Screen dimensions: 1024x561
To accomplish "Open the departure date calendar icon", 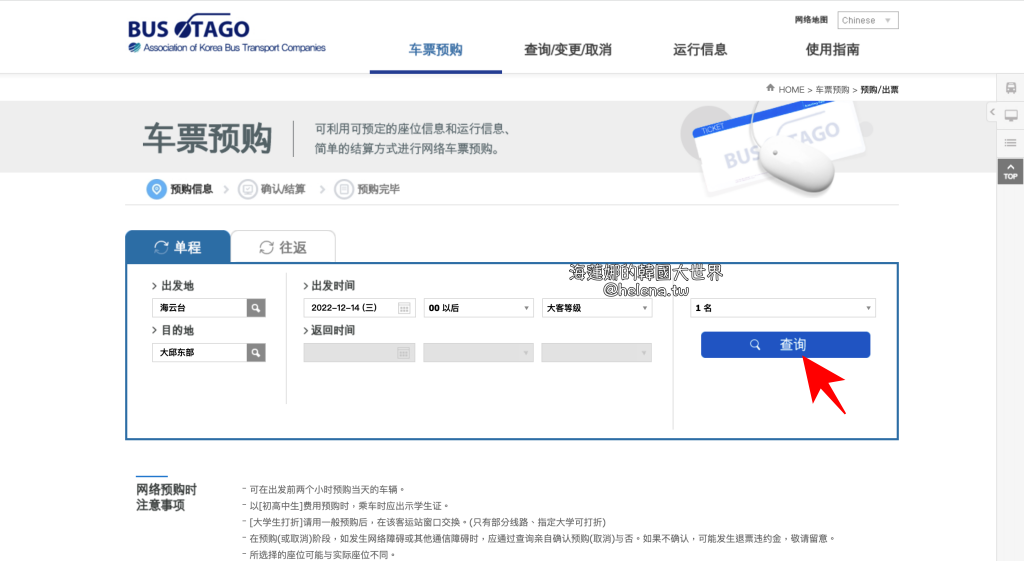I will [404, 308].
